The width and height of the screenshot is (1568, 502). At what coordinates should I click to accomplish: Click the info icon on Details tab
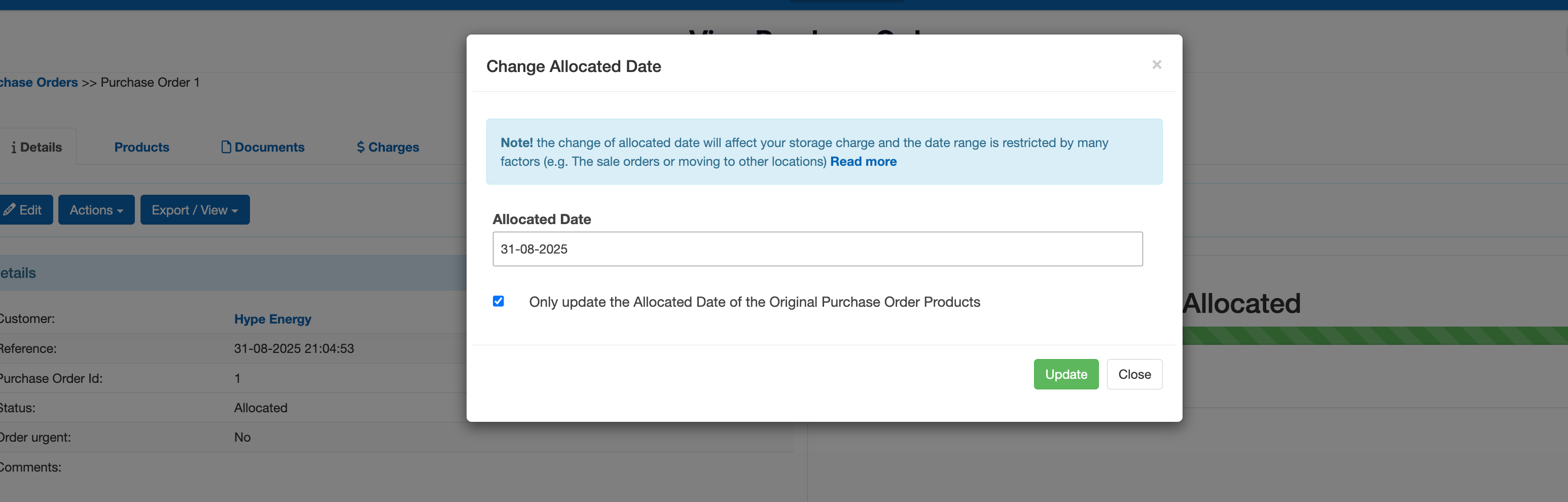pos(13,147)
